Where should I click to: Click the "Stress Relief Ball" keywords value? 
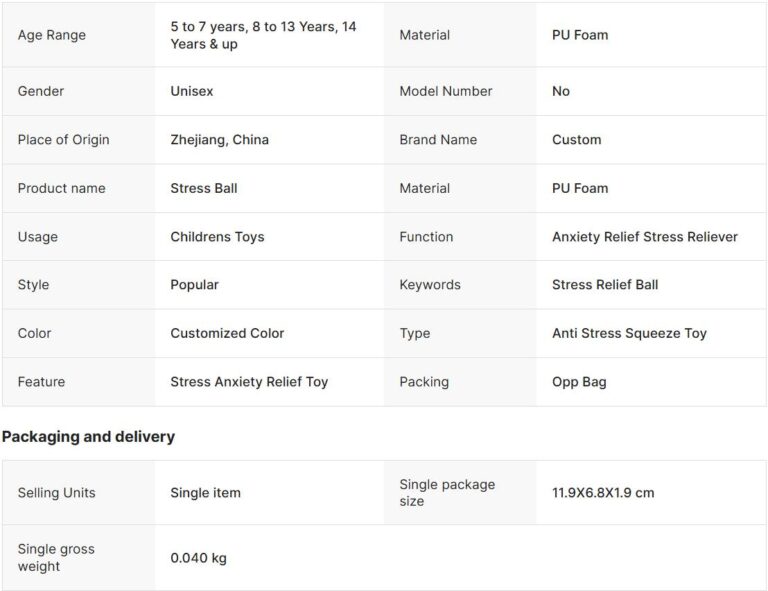(x=605, y=285)
